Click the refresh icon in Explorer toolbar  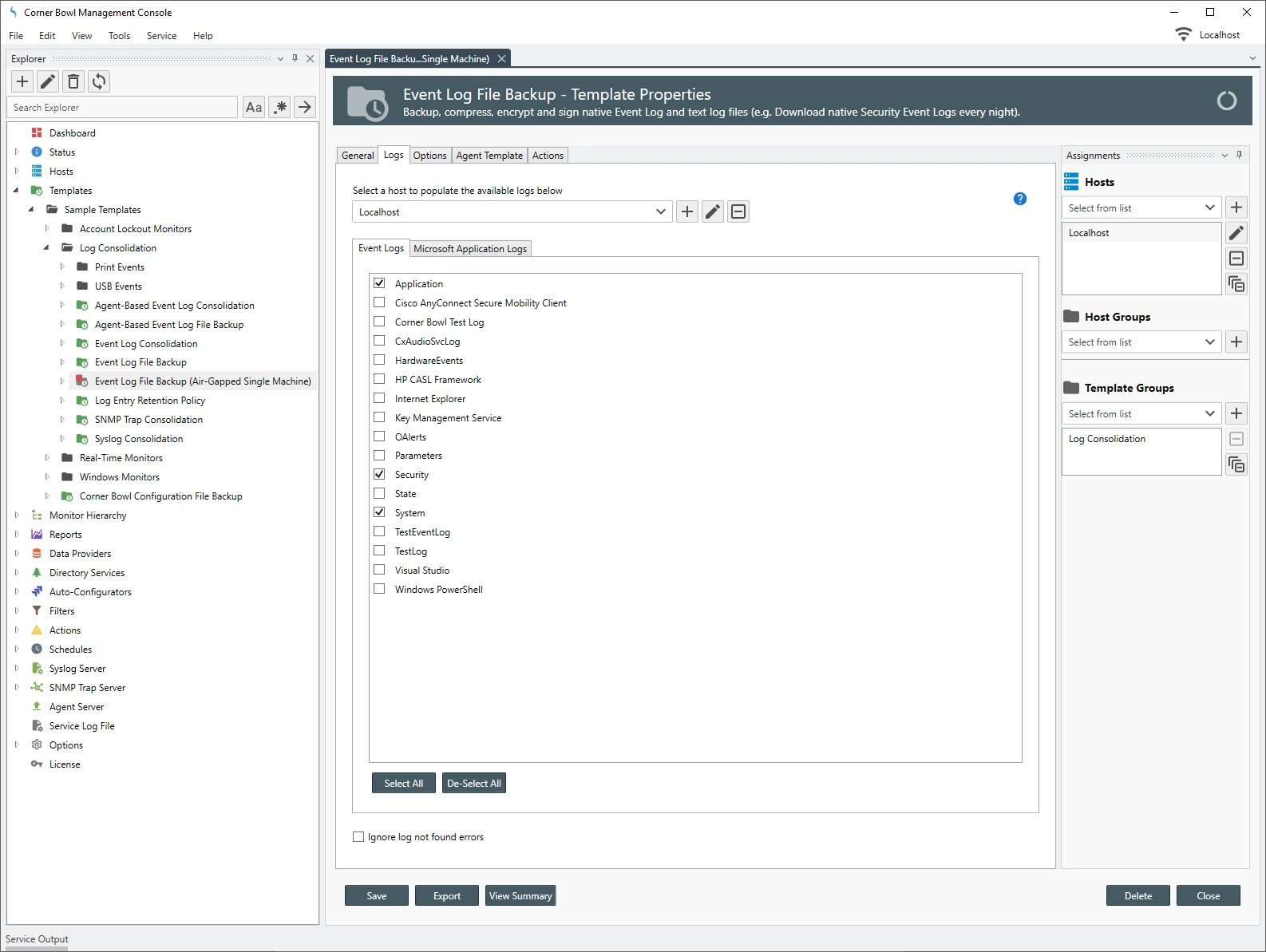tap(99, 81)
